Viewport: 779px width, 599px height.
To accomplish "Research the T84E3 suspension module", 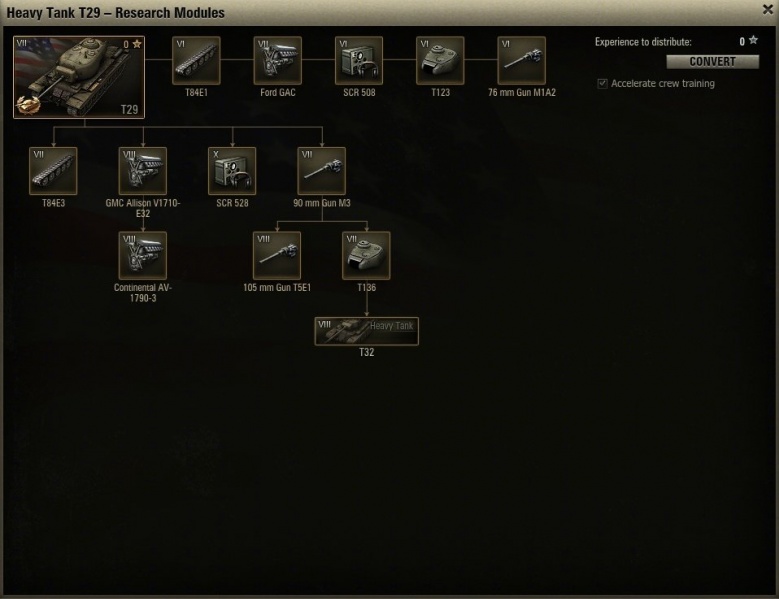I will (x=53, y=171).
